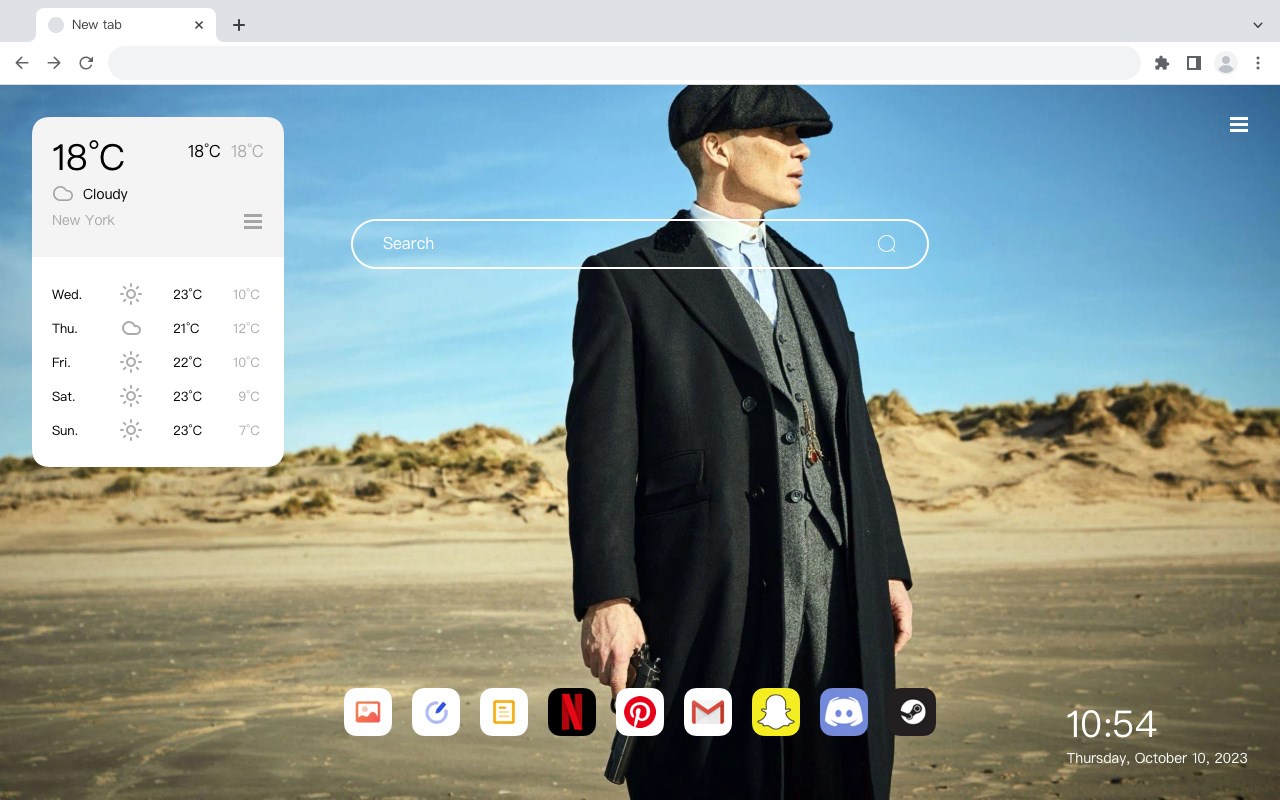Click the search magnifier icon
Image resolution: width=1280 pixels, height=800 pixels.
point(886,244)
